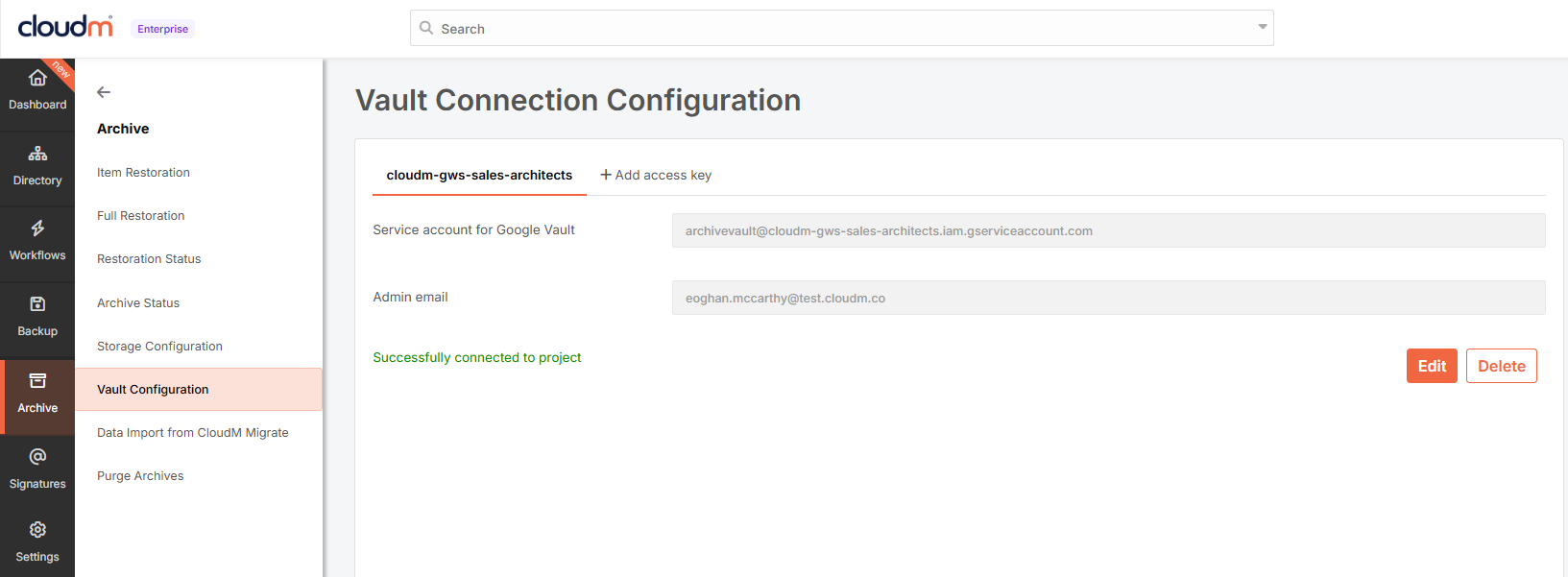This screenshot has height=577, width=1568.
Task: Click the cloudm logo
Action: pyautogui.click(x=65, y=26)
